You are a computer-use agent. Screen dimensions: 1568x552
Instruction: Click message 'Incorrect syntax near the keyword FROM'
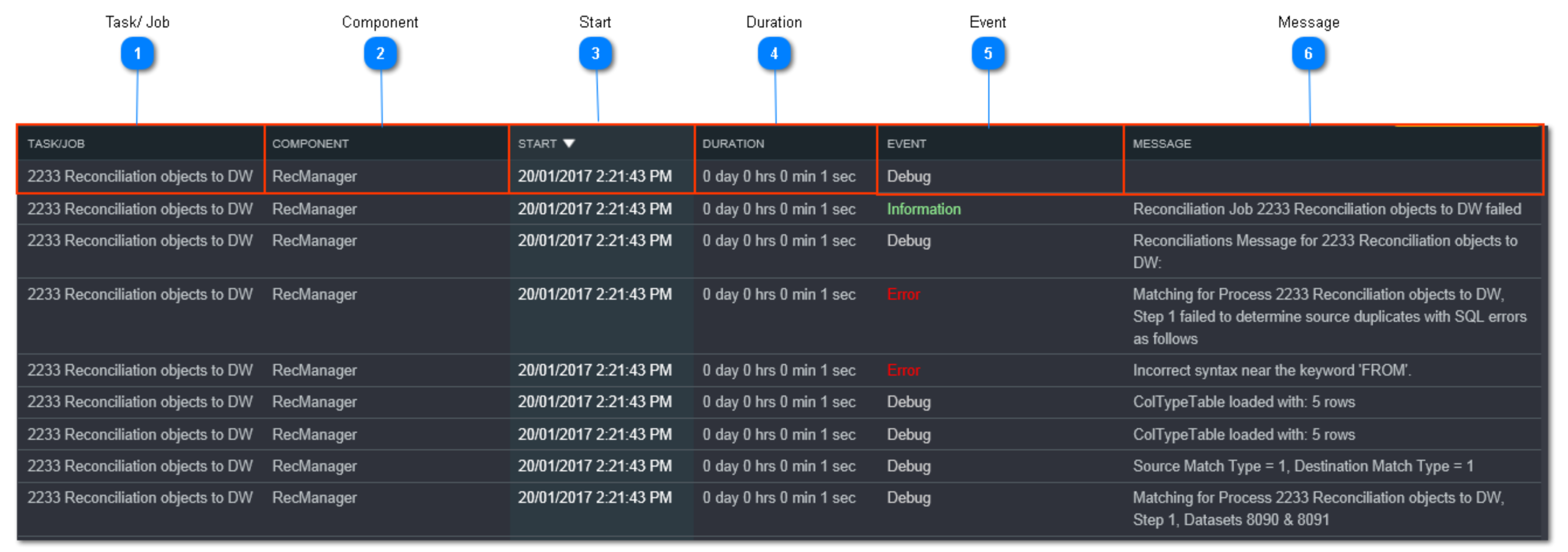click(x=1272, y=370)
